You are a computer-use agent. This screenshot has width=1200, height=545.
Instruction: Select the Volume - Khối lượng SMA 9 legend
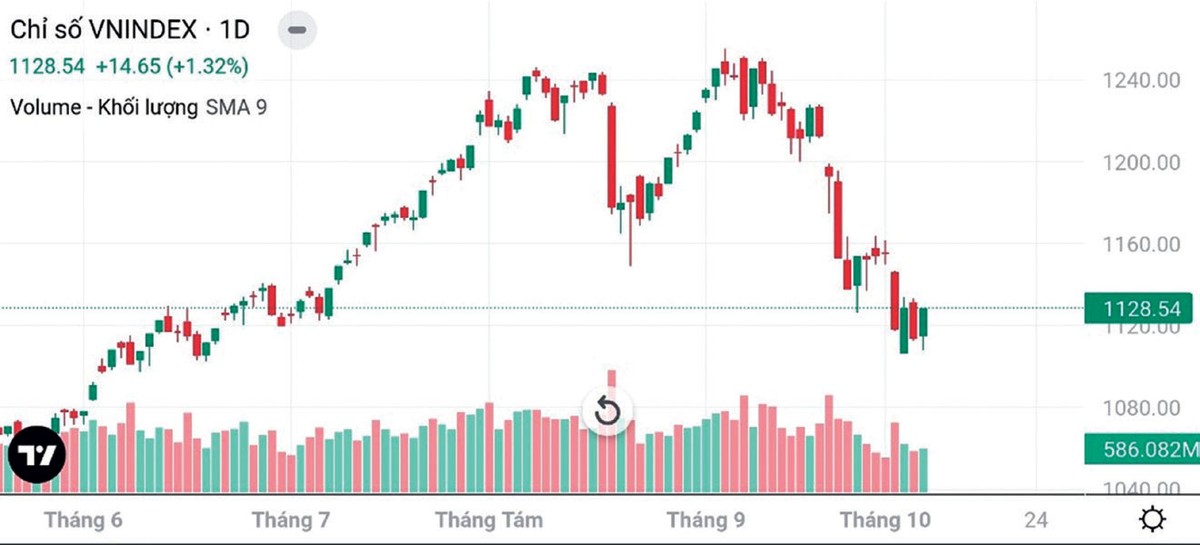[139, 107]
